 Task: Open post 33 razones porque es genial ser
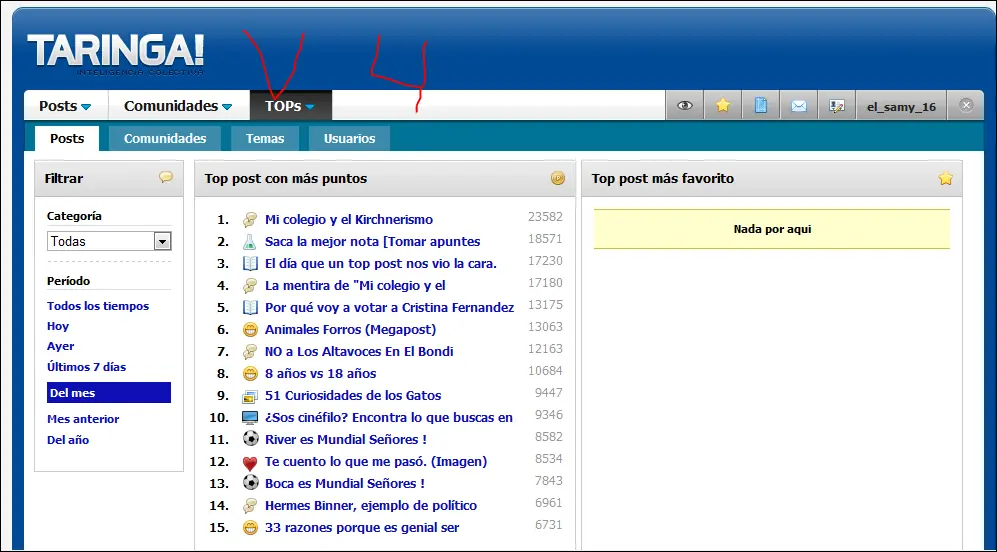tap(362, 527)
